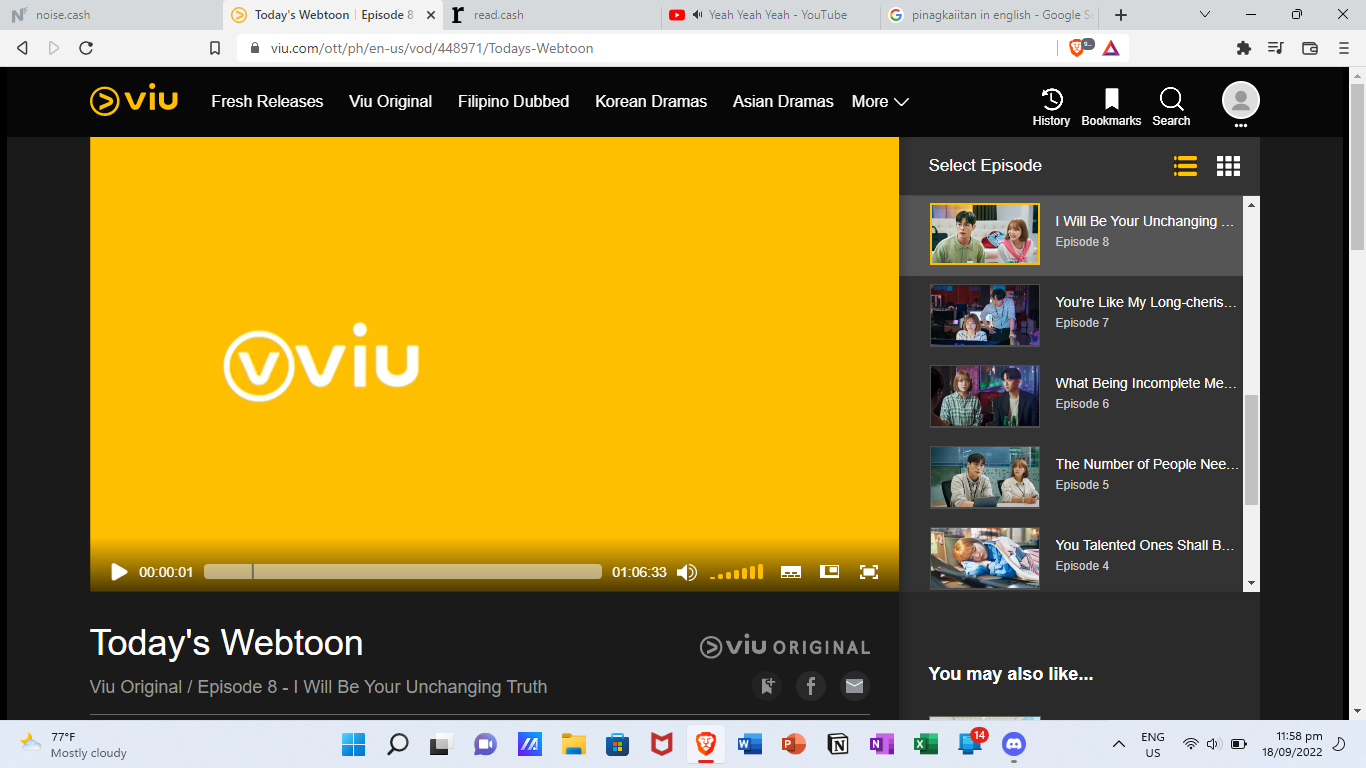This screenshot has width=1366, height=768.
Task: Click the Viu Original breadcrumb link
Action: (x=136, y=687)
